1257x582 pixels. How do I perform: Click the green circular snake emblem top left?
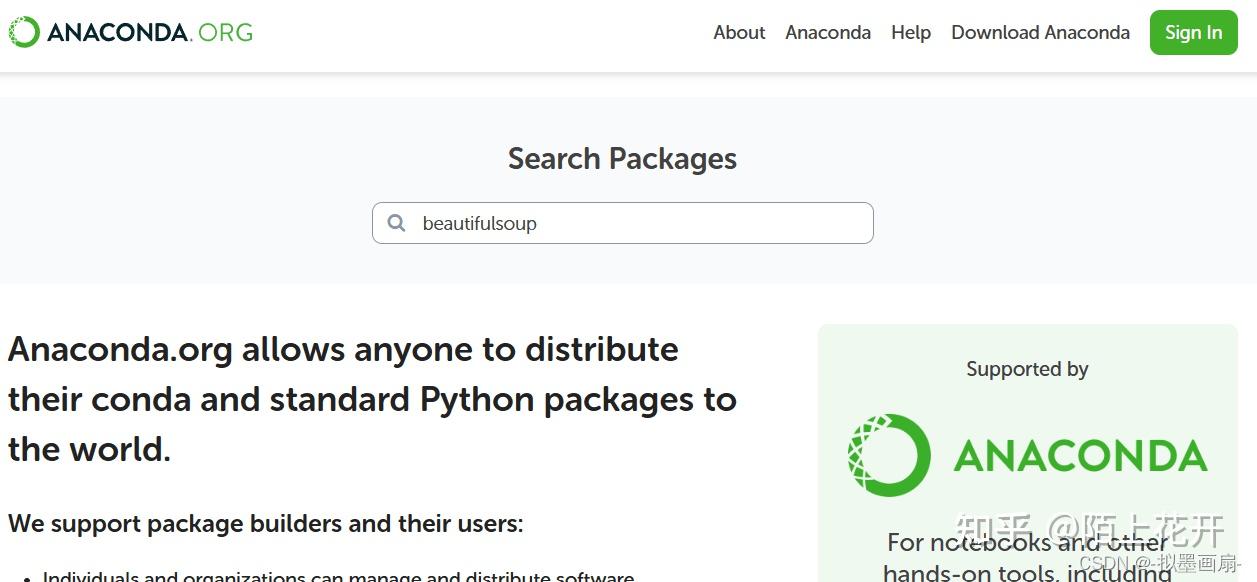[22, 31]
